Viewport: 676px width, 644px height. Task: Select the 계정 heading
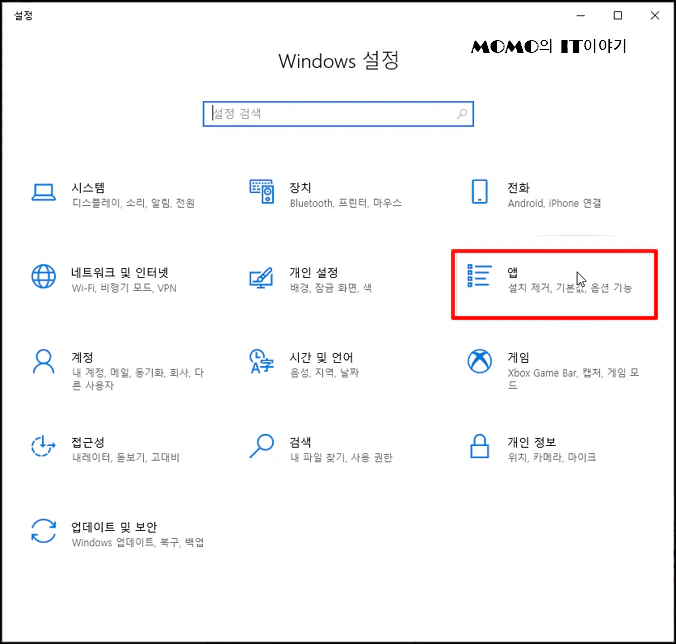pos(82,357)
